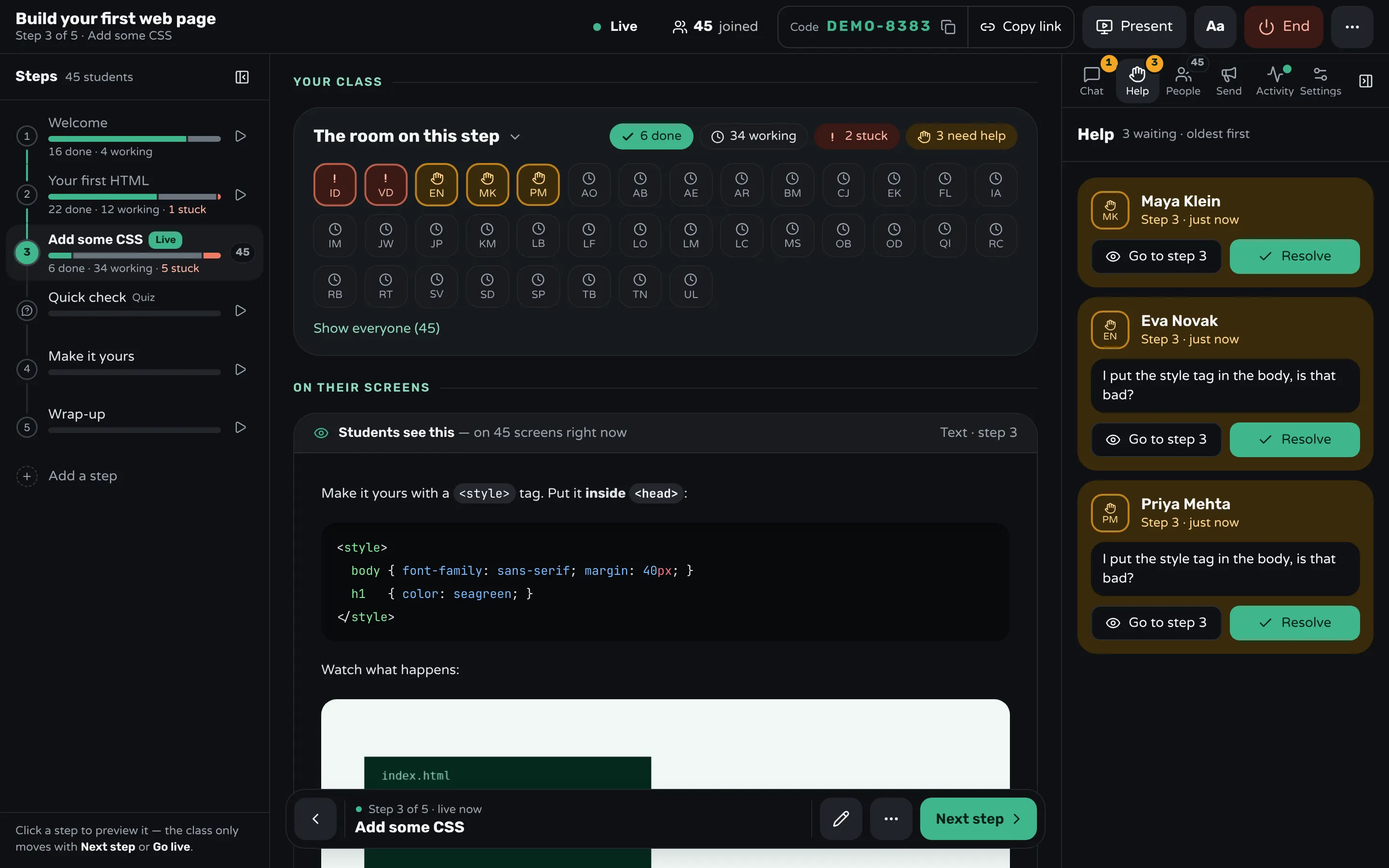This screenshot has height=868, width=1389.
Task: Click Welcome step progress bar
Action: 134,139
